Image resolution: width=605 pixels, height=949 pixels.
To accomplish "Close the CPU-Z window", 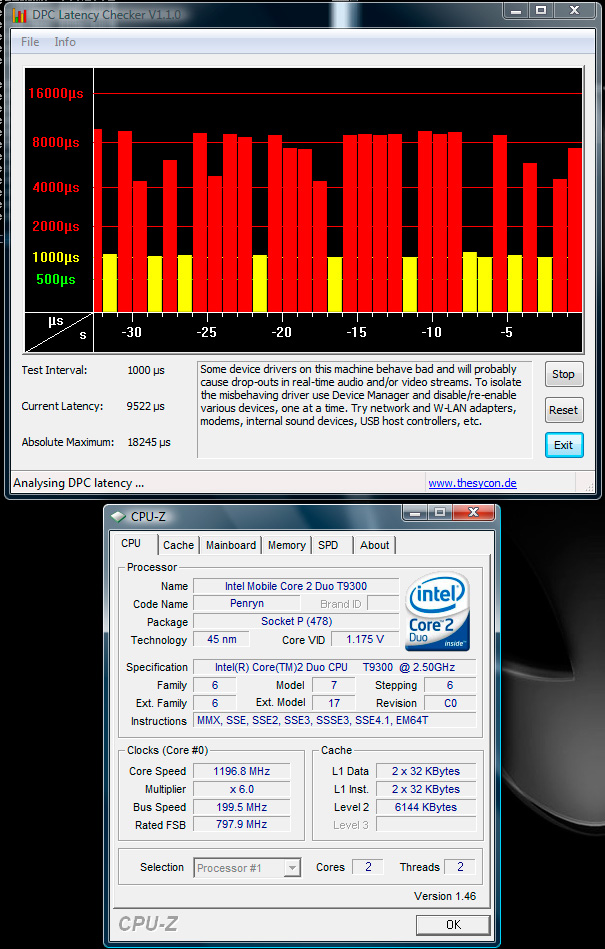I will tap(473, 513).
